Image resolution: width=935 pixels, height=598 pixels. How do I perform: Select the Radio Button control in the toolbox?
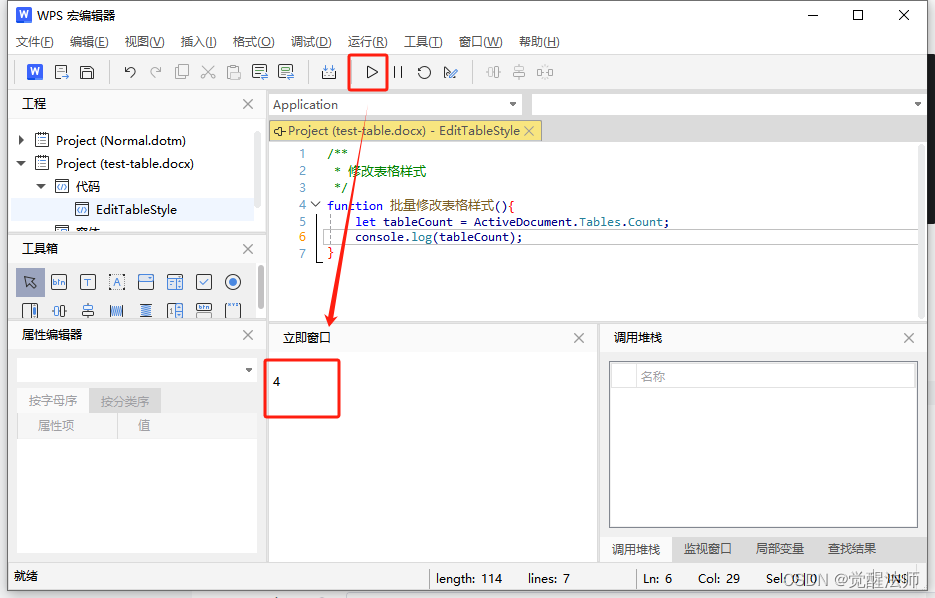232,282
